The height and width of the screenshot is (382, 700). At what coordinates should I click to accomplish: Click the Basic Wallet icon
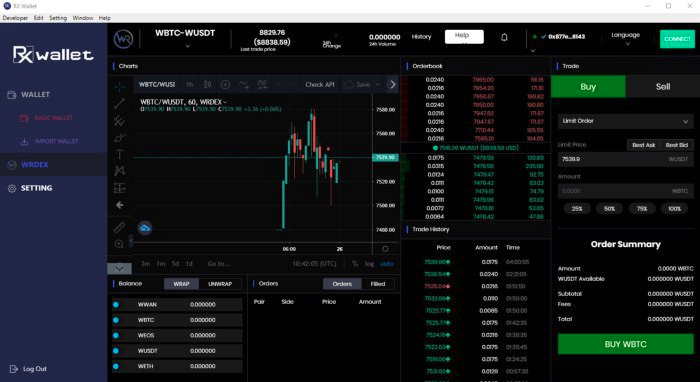[x=25, y=118]
